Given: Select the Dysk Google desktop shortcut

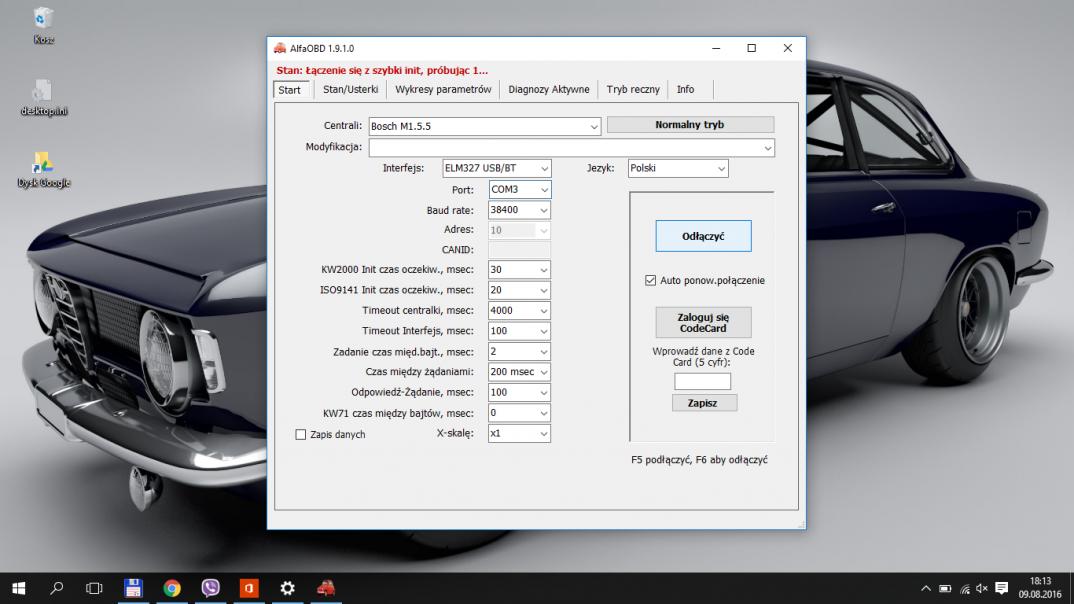Looking at the screenshot, I should pos(43,164).
